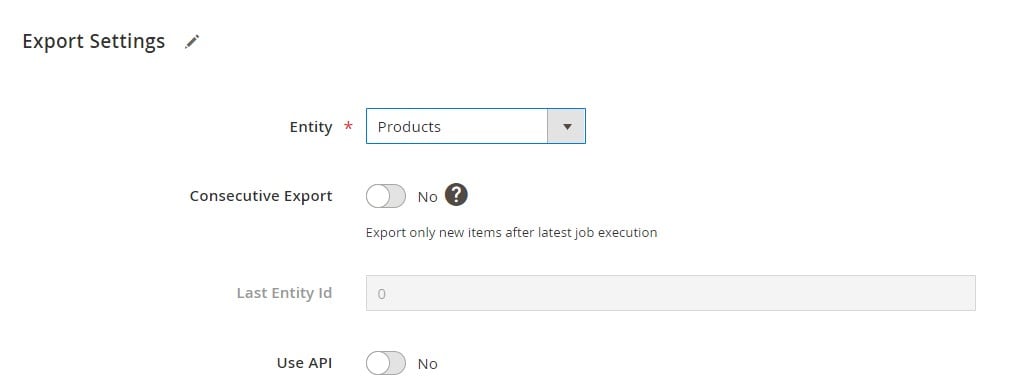
Task: Click the pencil edit icon beside Export Settings
Action: (x=192, y=42)
